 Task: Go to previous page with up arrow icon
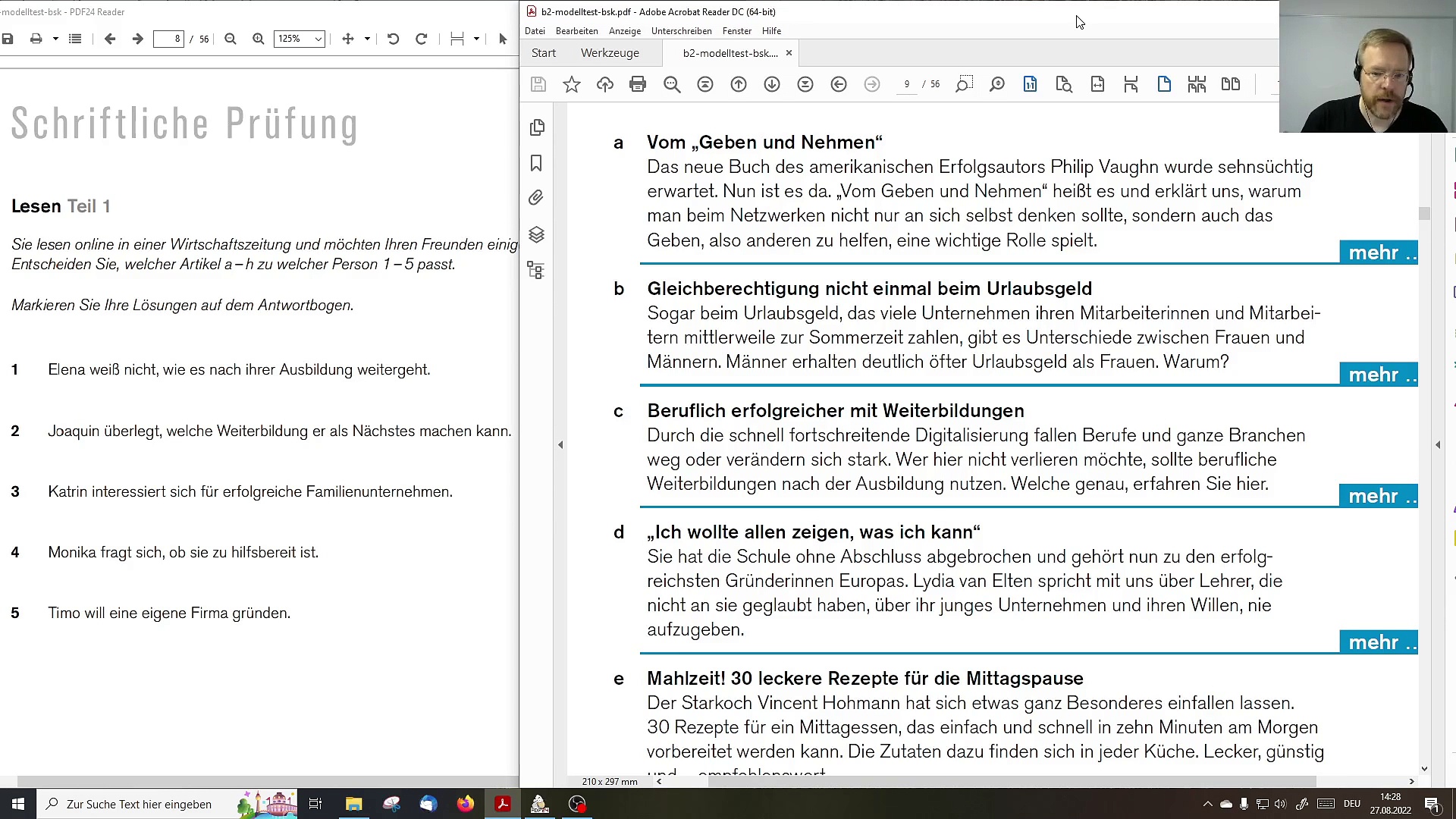pyautogui.click(x=739, y=84)
